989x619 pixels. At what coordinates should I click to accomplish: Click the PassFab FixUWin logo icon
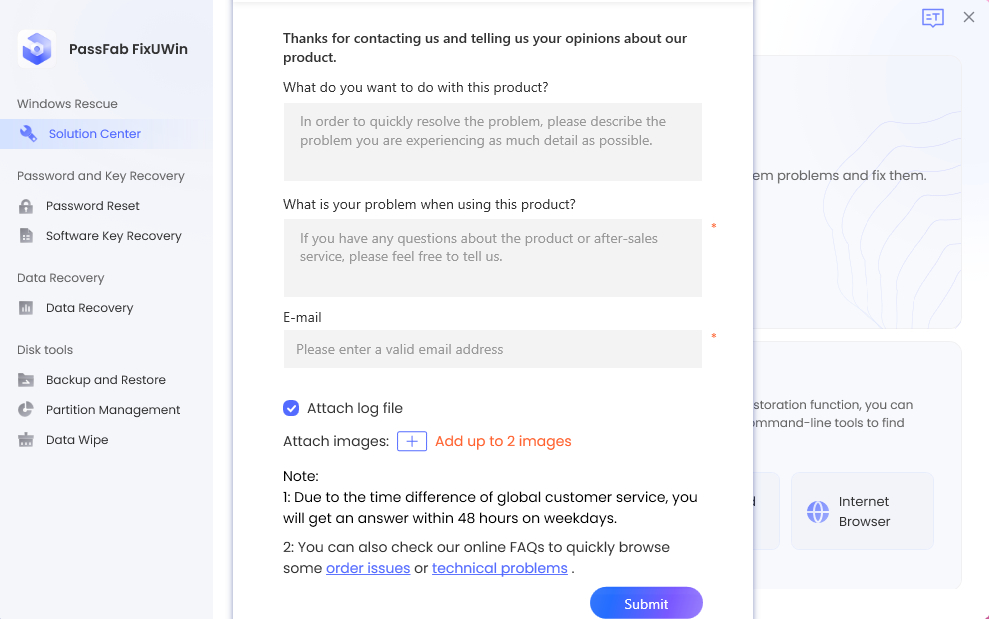pyautogui.click(x=37, y=49)
